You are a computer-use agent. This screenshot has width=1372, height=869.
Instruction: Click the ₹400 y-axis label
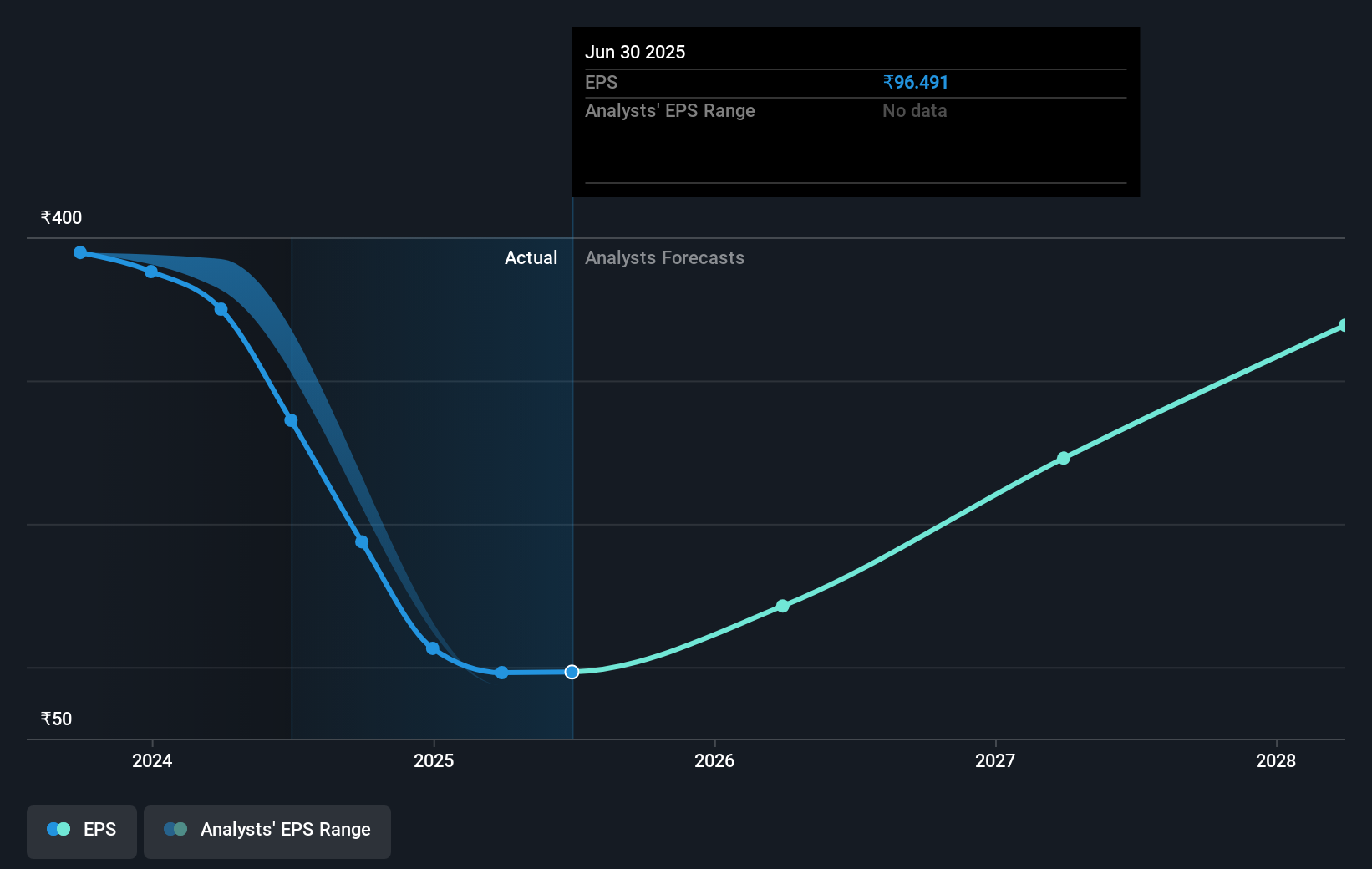click(x=61, y=218)
